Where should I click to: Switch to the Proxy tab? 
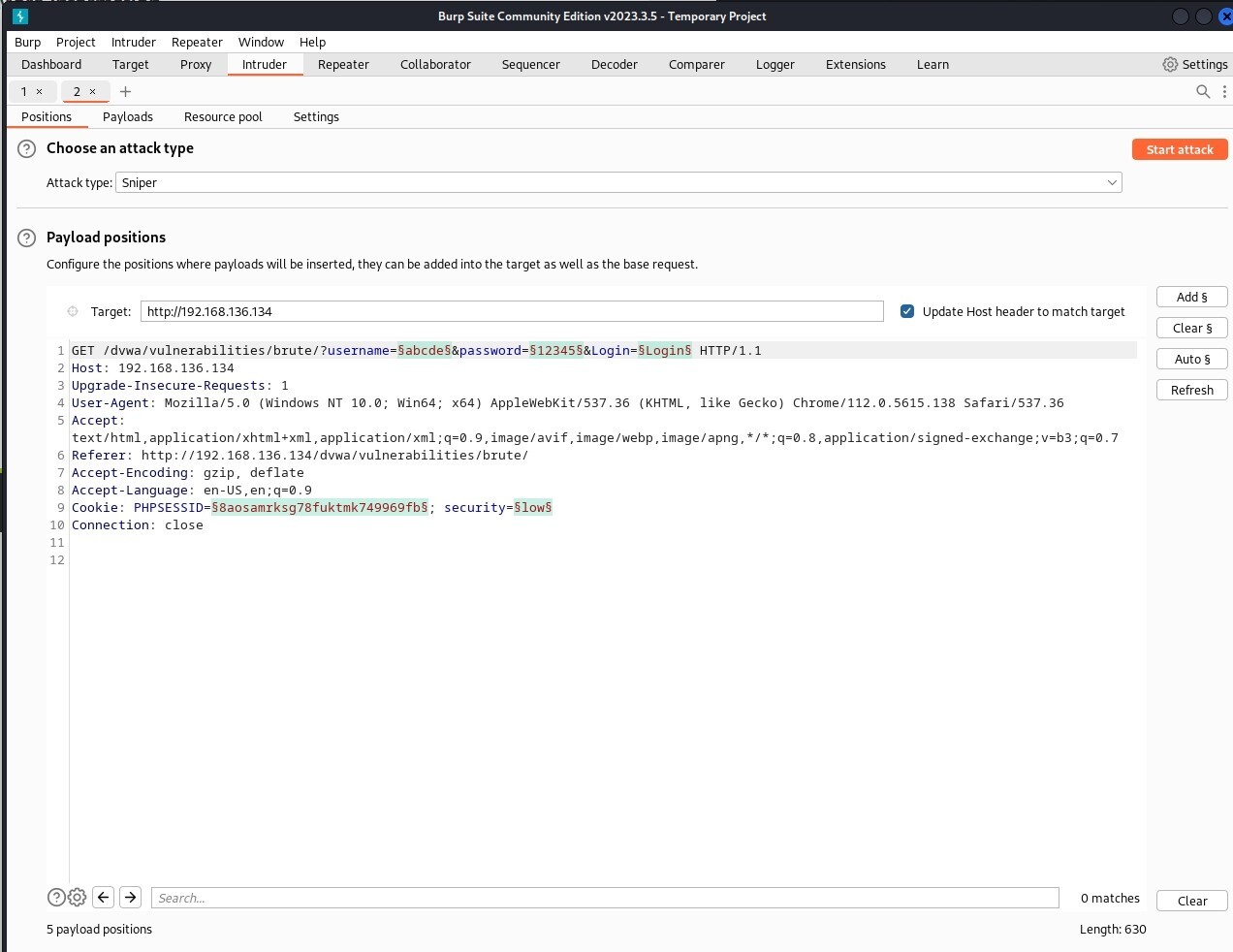196,64
